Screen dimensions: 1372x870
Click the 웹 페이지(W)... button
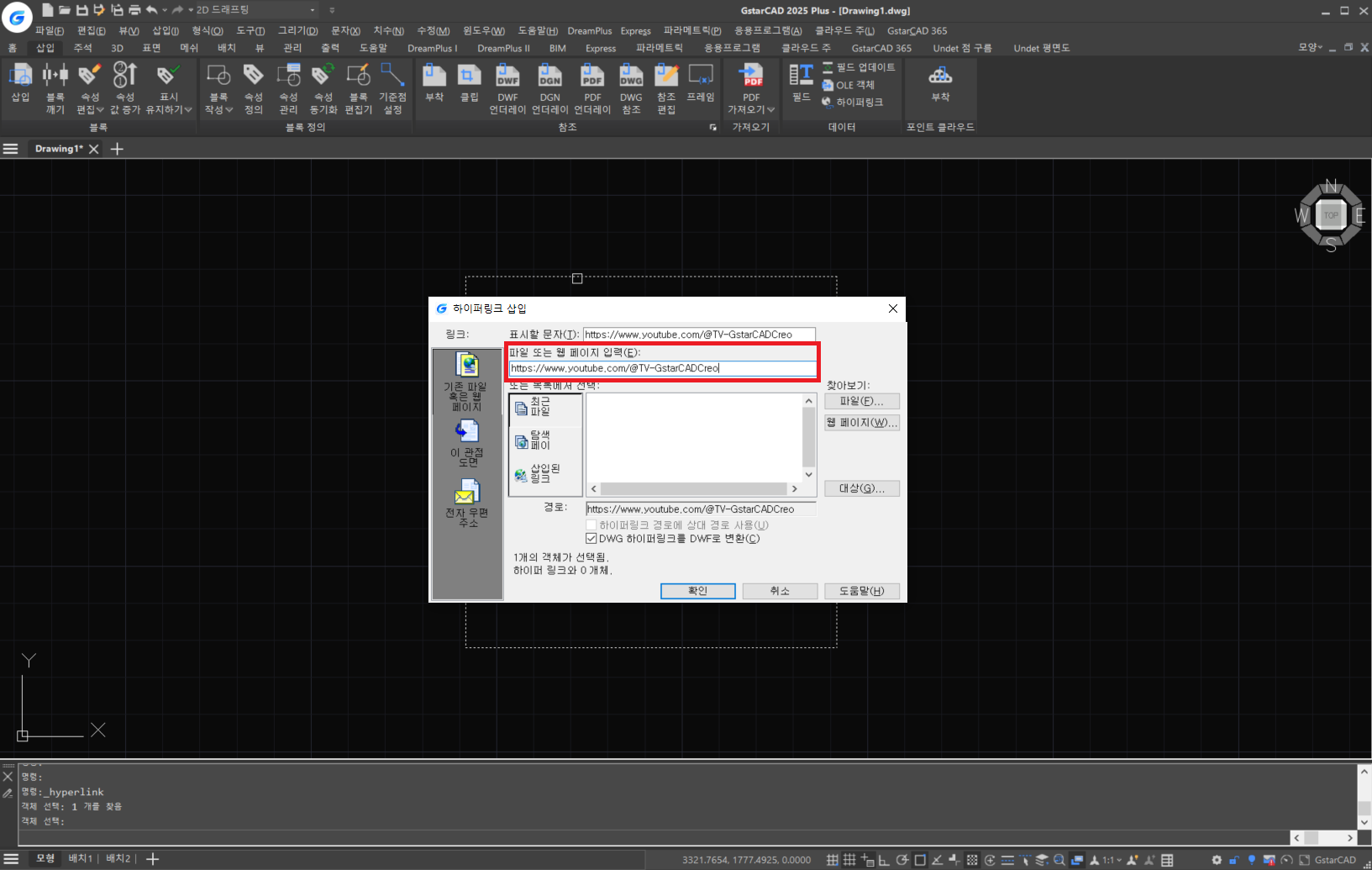(862, 423)
